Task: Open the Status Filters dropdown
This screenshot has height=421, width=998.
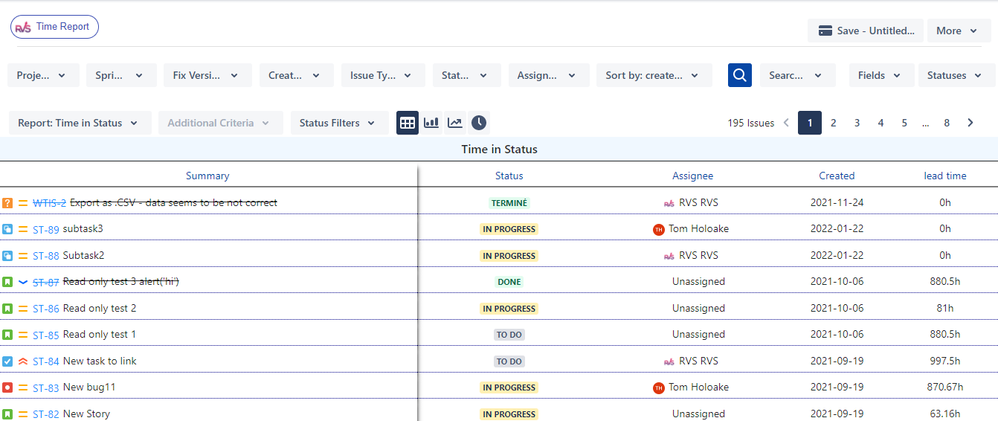Action: point(340,123)
